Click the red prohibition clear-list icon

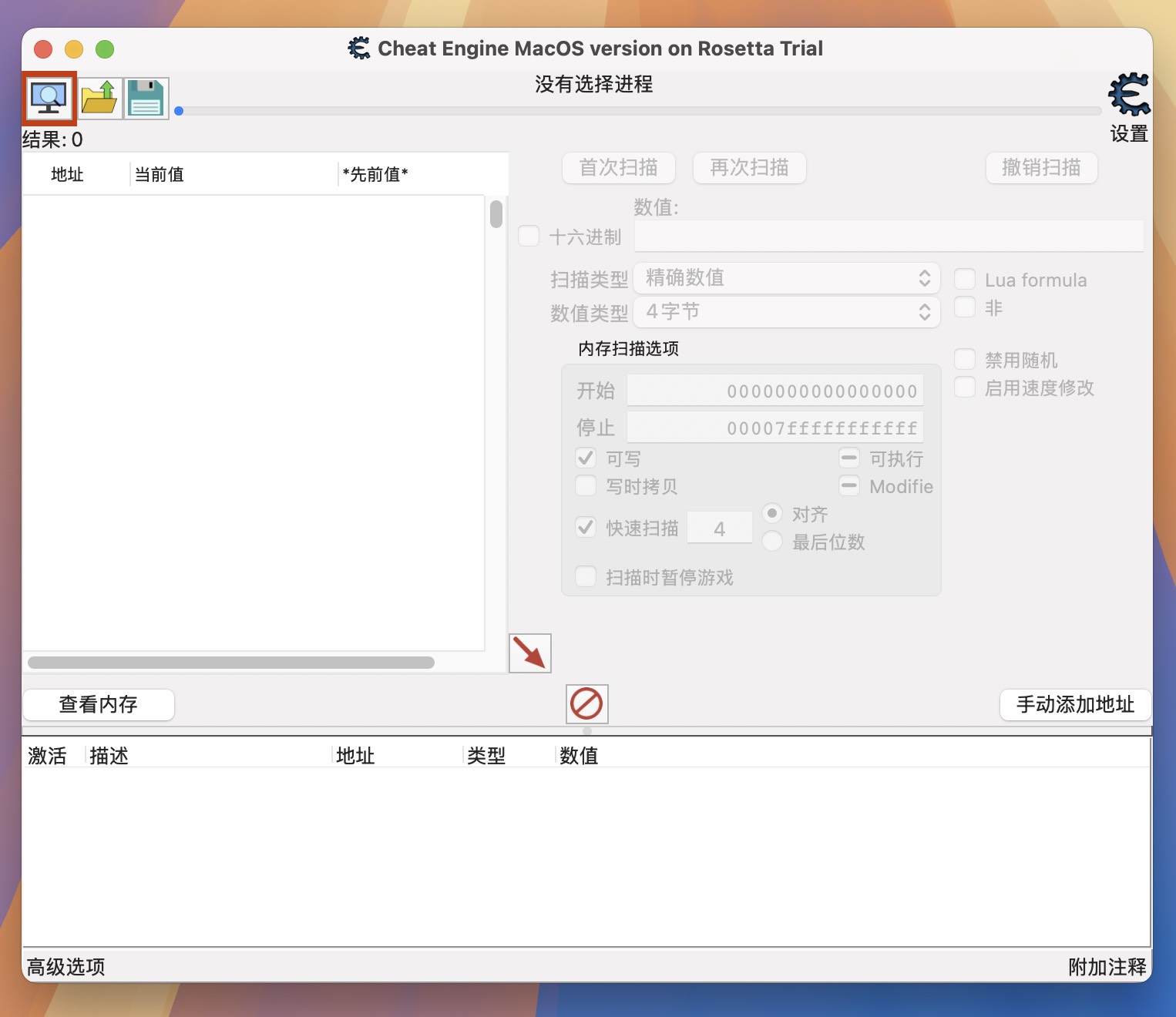586,703
